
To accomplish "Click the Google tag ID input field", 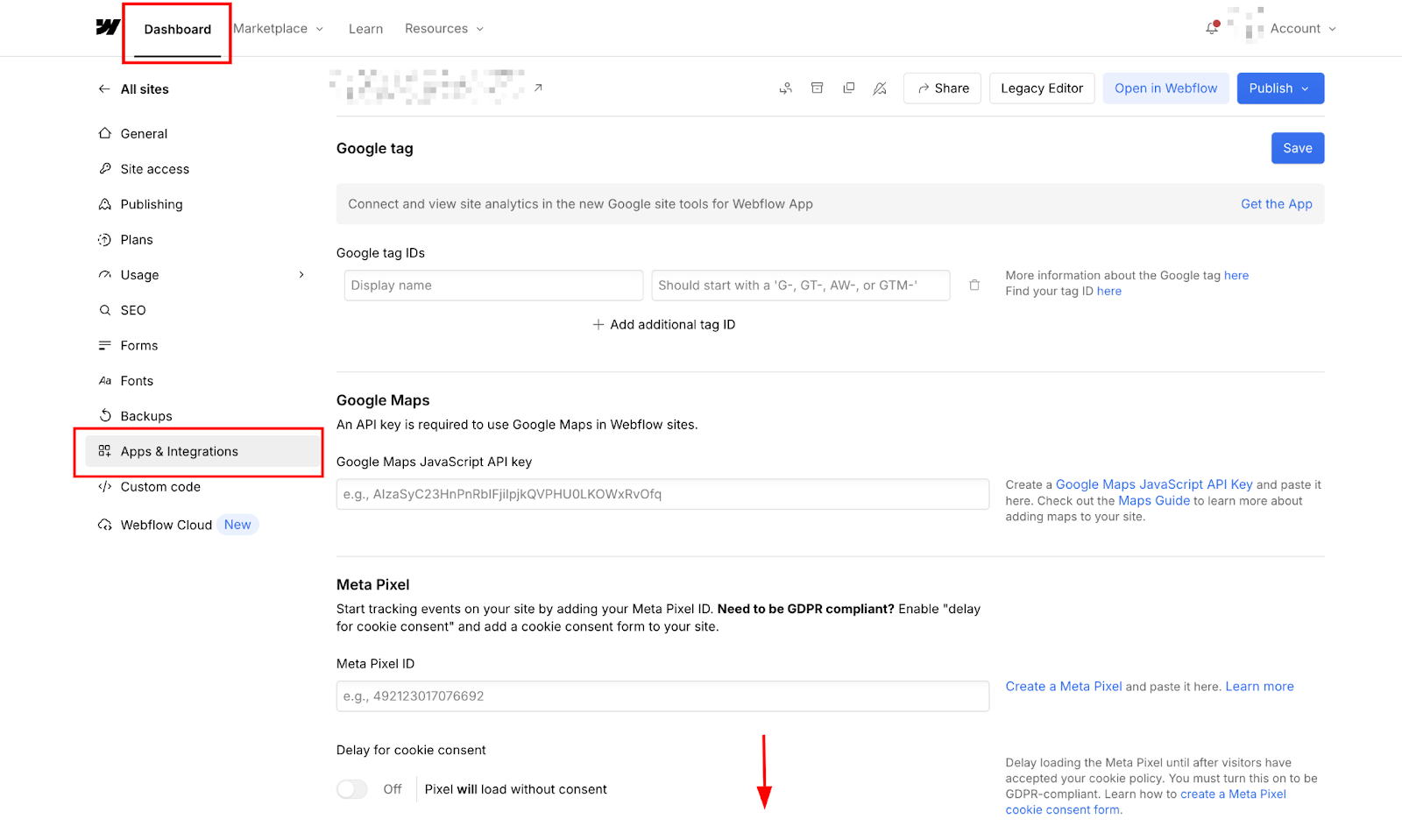I will point(800,286).
